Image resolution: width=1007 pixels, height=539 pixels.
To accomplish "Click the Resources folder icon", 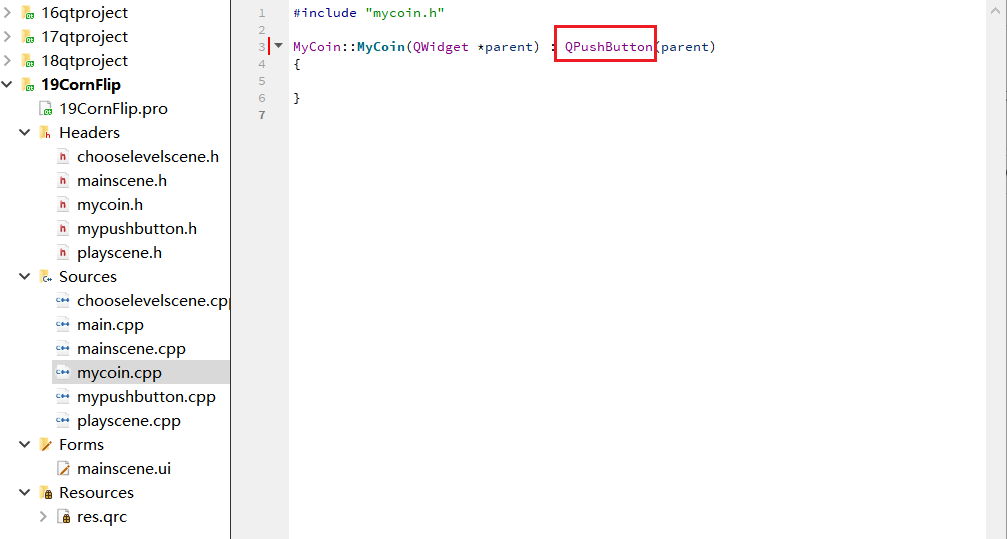I will 46,493.
